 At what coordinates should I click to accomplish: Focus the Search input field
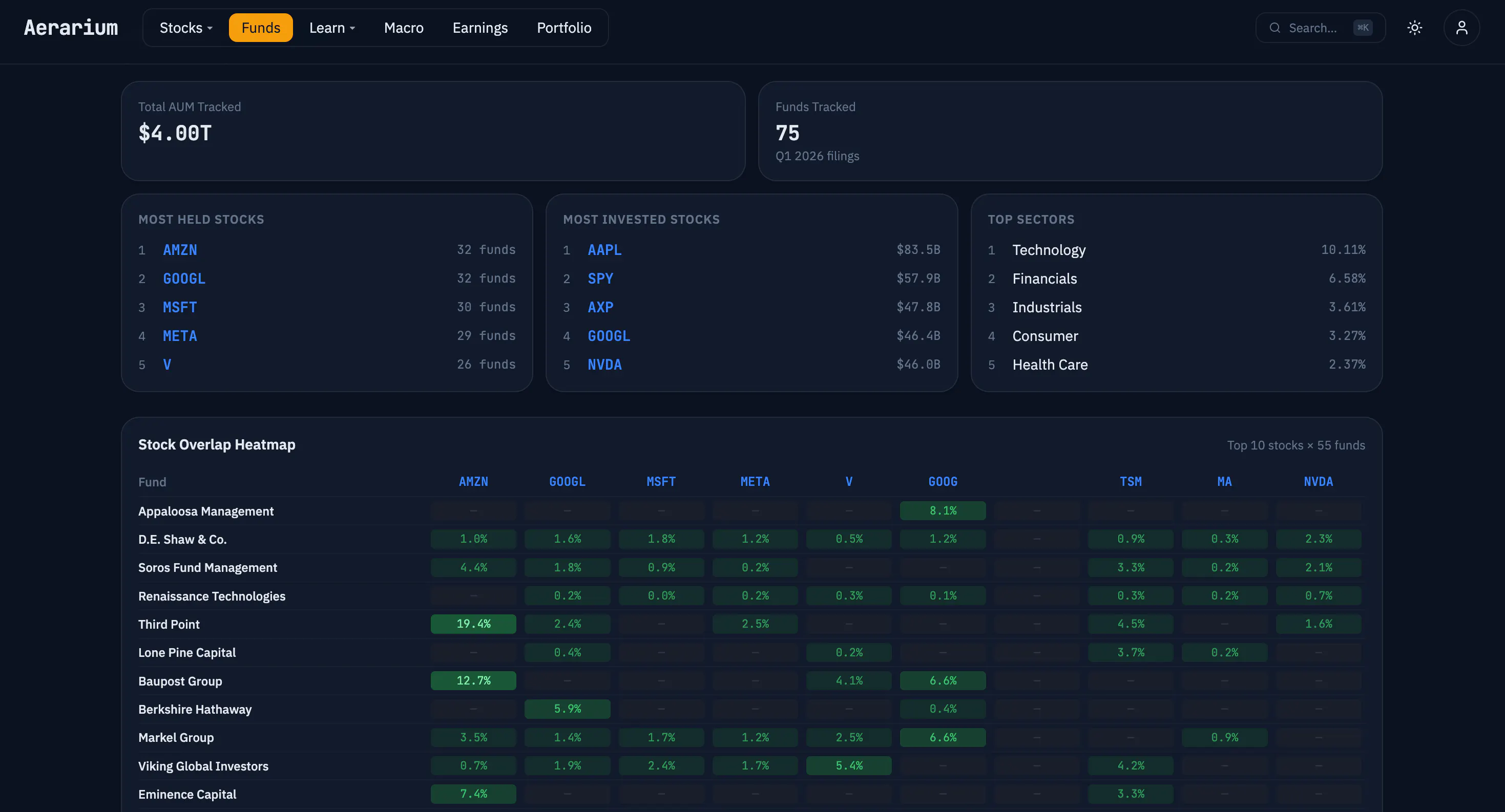[1321, 28]
